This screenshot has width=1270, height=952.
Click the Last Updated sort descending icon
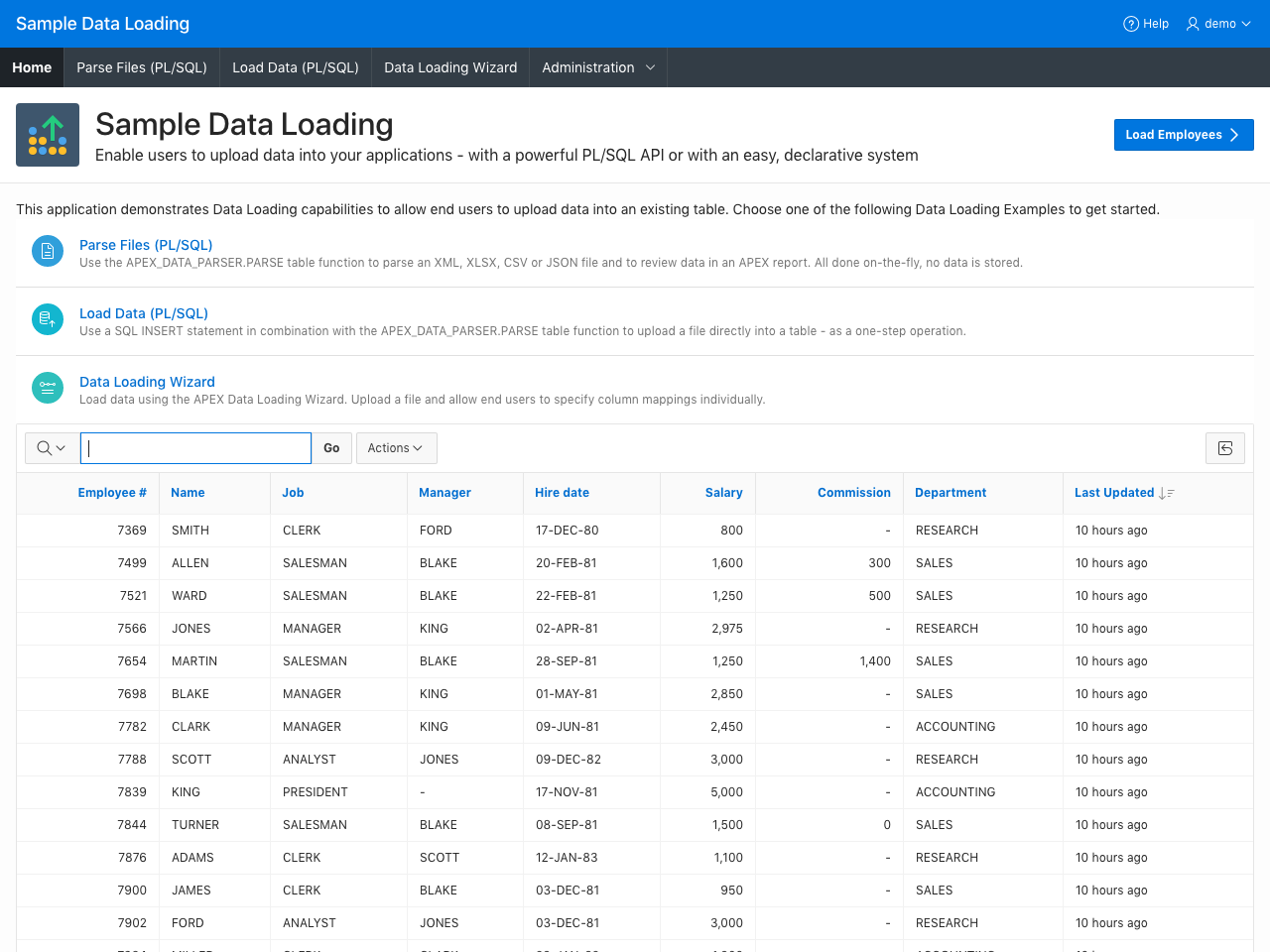click(1167, 493)
